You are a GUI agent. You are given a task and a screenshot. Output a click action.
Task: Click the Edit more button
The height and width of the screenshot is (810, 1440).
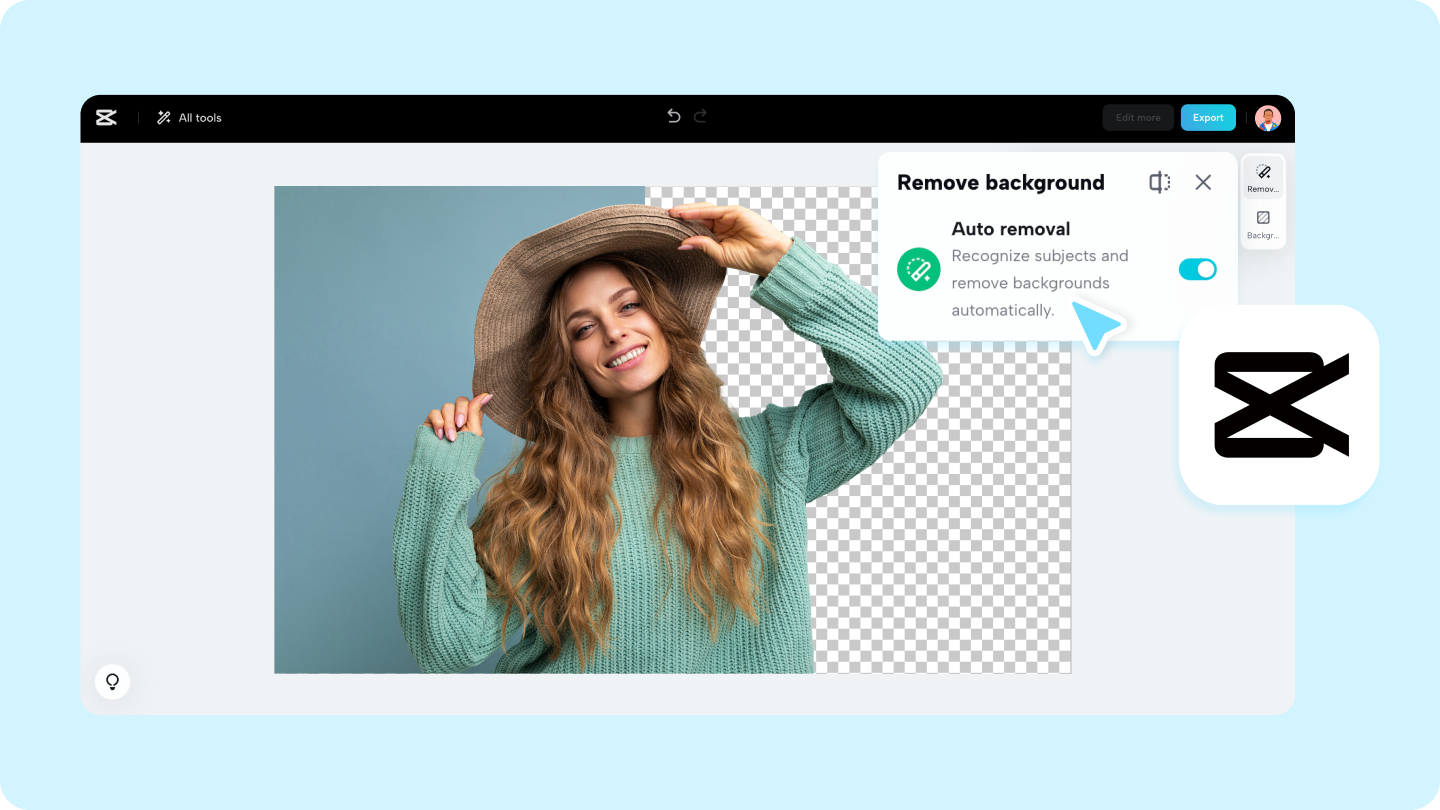click(1137, 117)
